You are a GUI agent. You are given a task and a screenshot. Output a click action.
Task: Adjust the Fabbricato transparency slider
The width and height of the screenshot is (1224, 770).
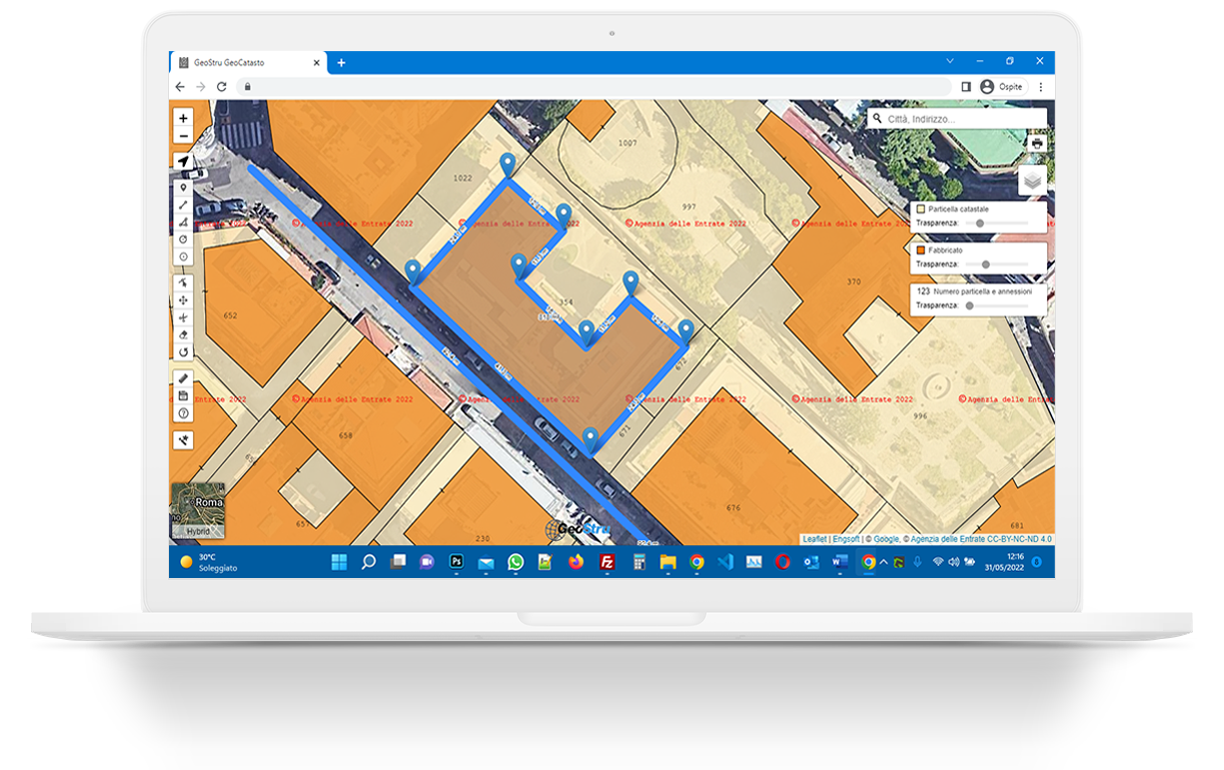pyautogui.click(x=986, y=264)
